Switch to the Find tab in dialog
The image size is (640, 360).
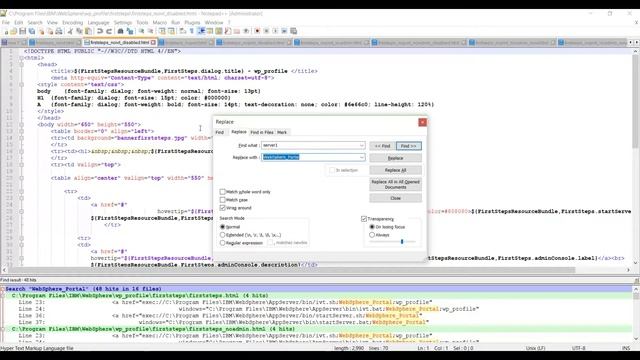220,132
